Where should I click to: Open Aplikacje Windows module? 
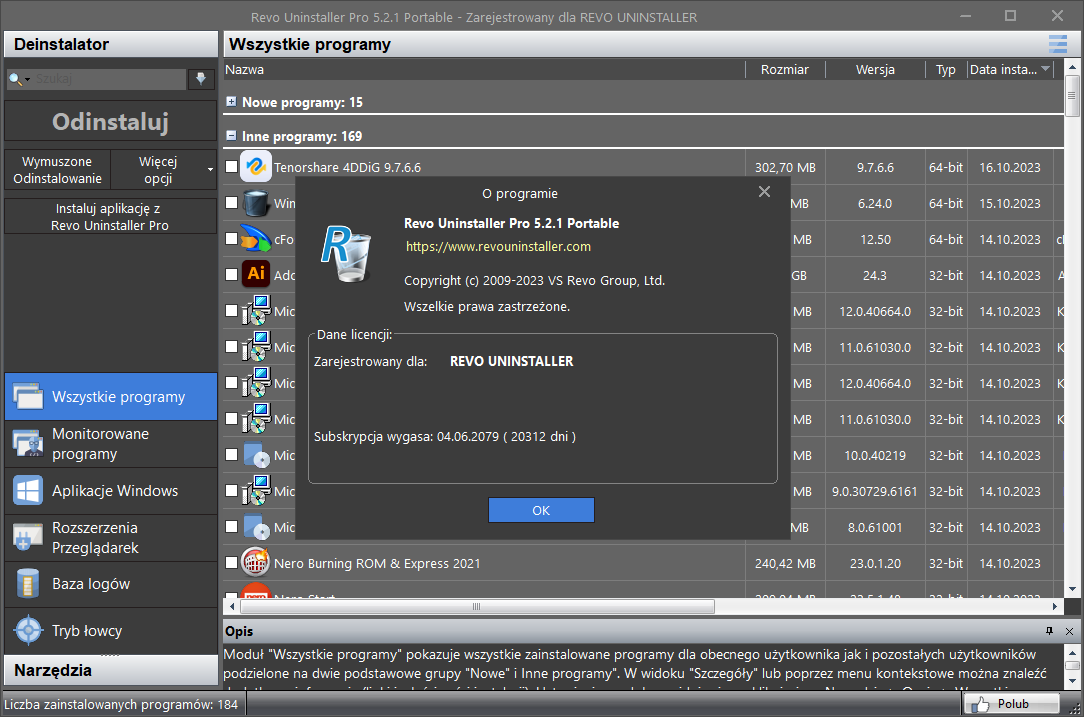tap(111, 491)
